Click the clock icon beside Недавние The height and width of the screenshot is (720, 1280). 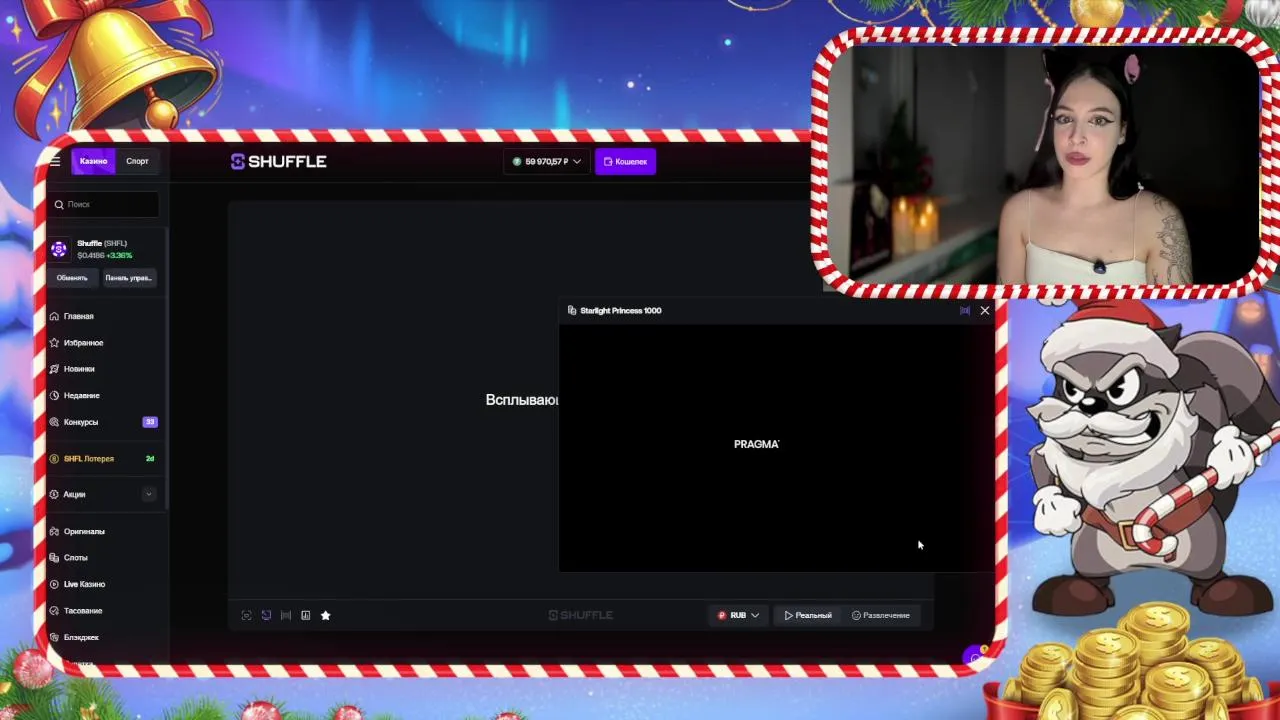(x=55, y=395)
